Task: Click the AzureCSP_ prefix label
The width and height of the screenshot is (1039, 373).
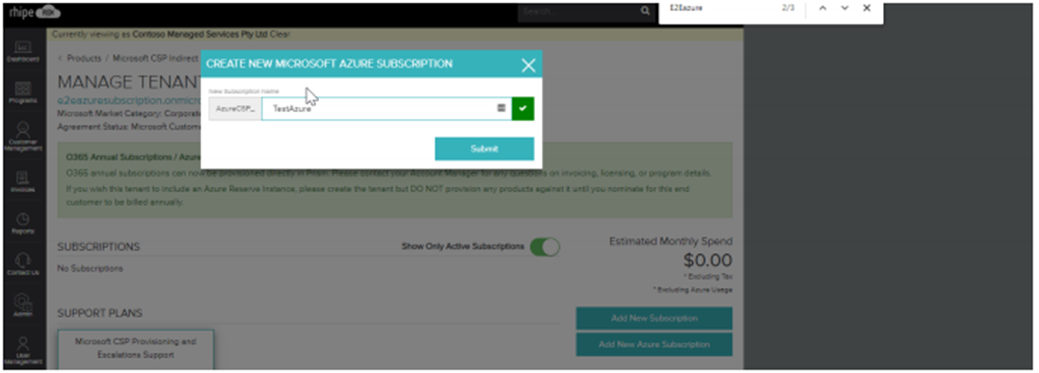Action: coord(235,108)
